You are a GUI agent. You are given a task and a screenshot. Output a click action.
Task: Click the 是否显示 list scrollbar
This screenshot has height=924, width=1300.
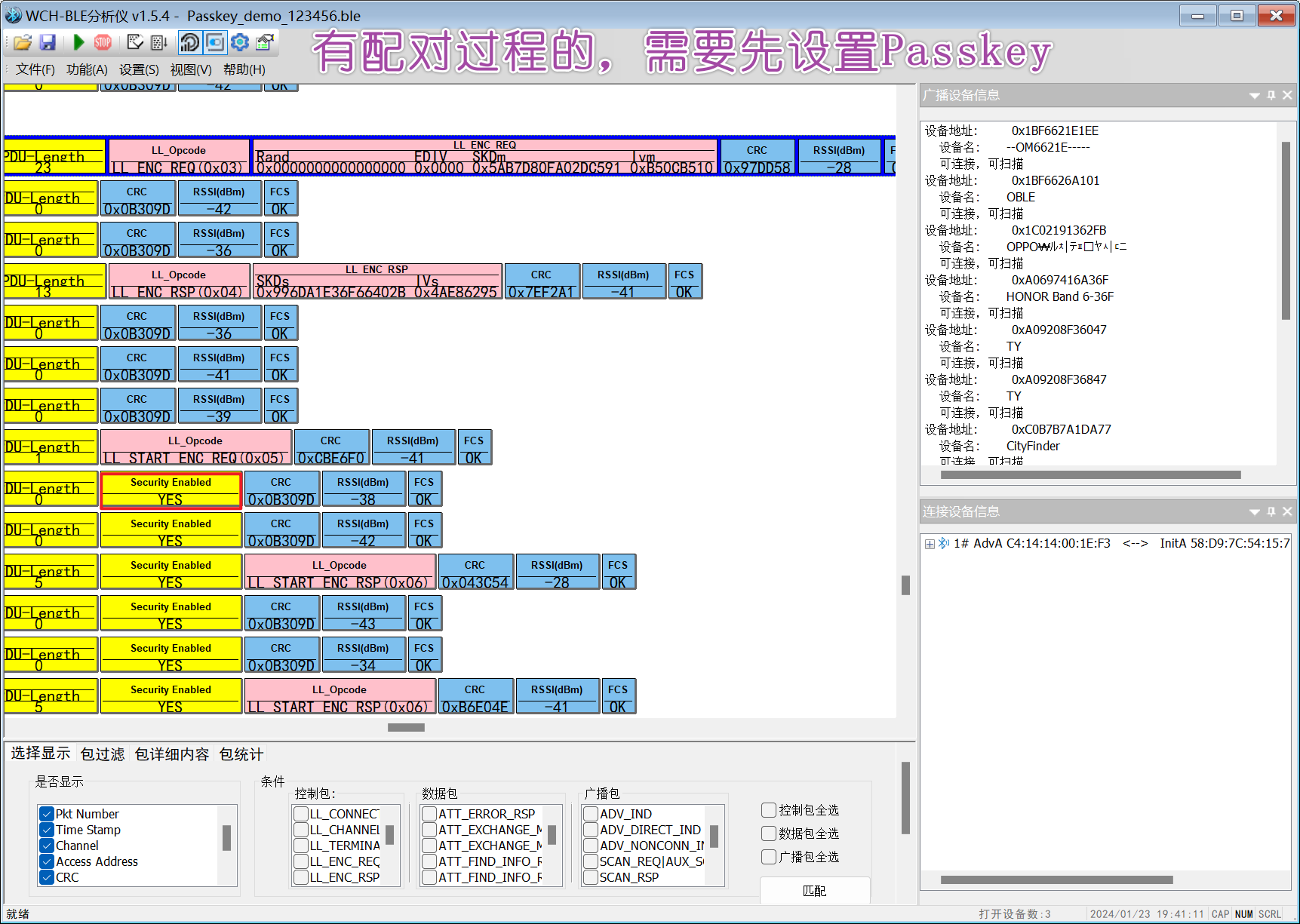[226, 838]
